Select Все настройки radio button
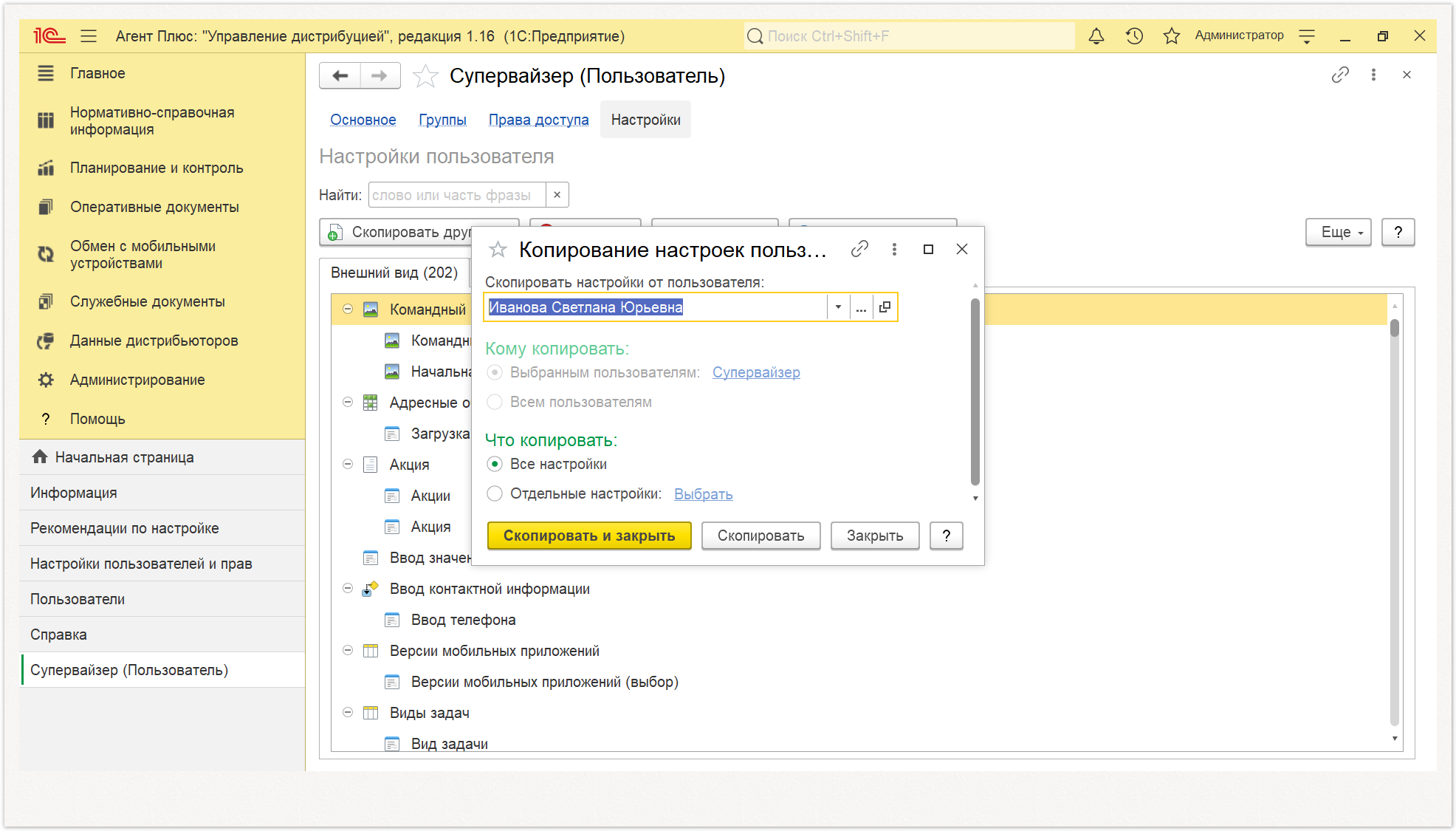Image resolution: width=1456 pixels, height=831 pixels. pyautogui.click(x=495, y=464)
